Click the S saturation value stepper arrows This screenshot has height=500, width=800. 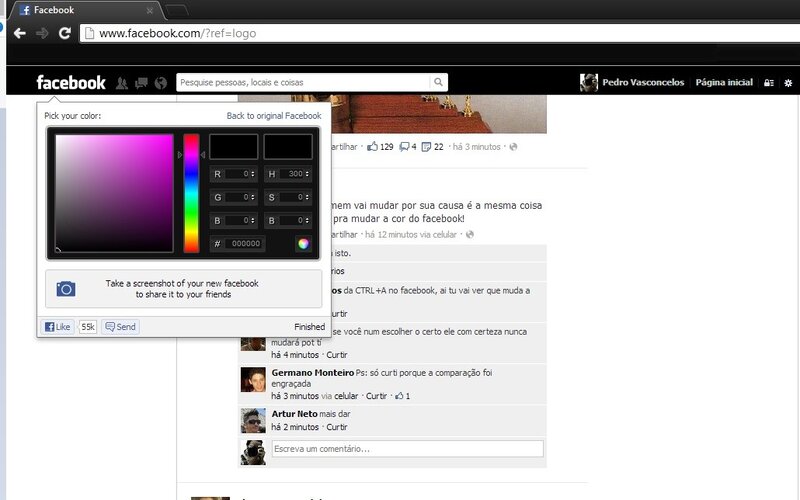[x=307, y=197]
